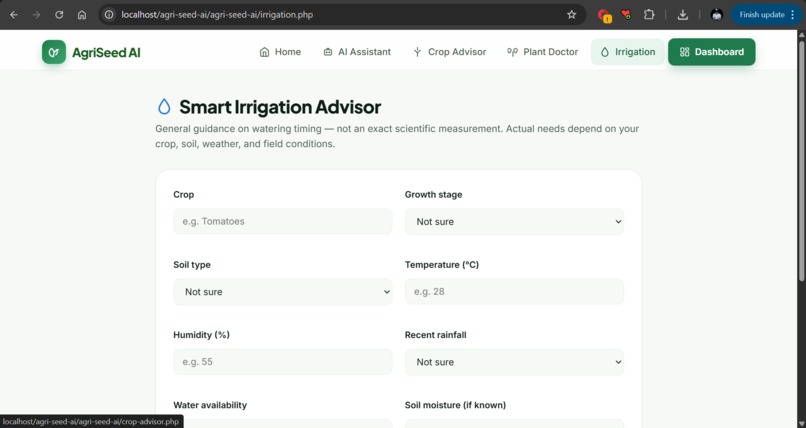Image resolution: width=806 pixels, height=428 pixels.
Task: Click the Soil type label
Action: [192, 265]
